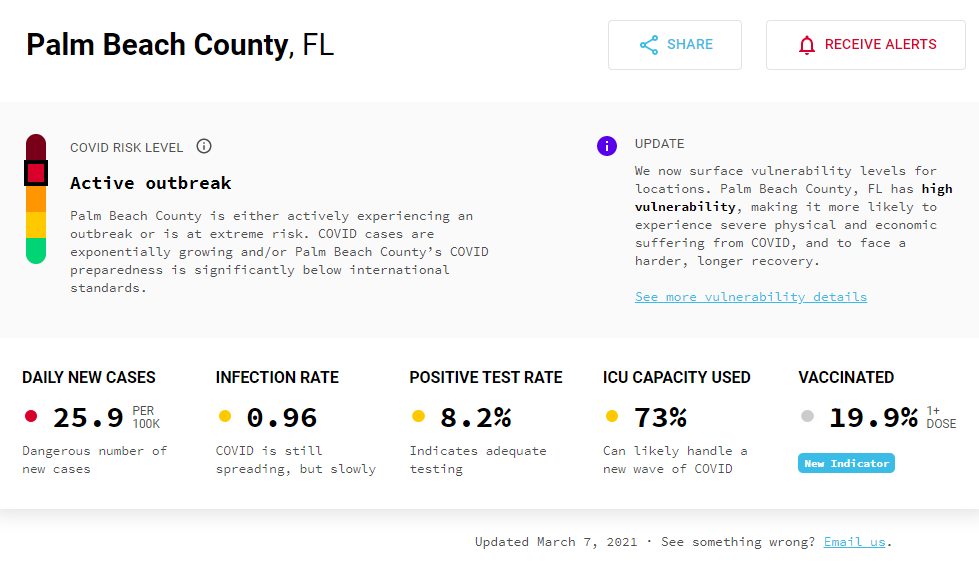Click the dark red risk level segment
This screenshot has width=979, height=575.
coord(36,147)
